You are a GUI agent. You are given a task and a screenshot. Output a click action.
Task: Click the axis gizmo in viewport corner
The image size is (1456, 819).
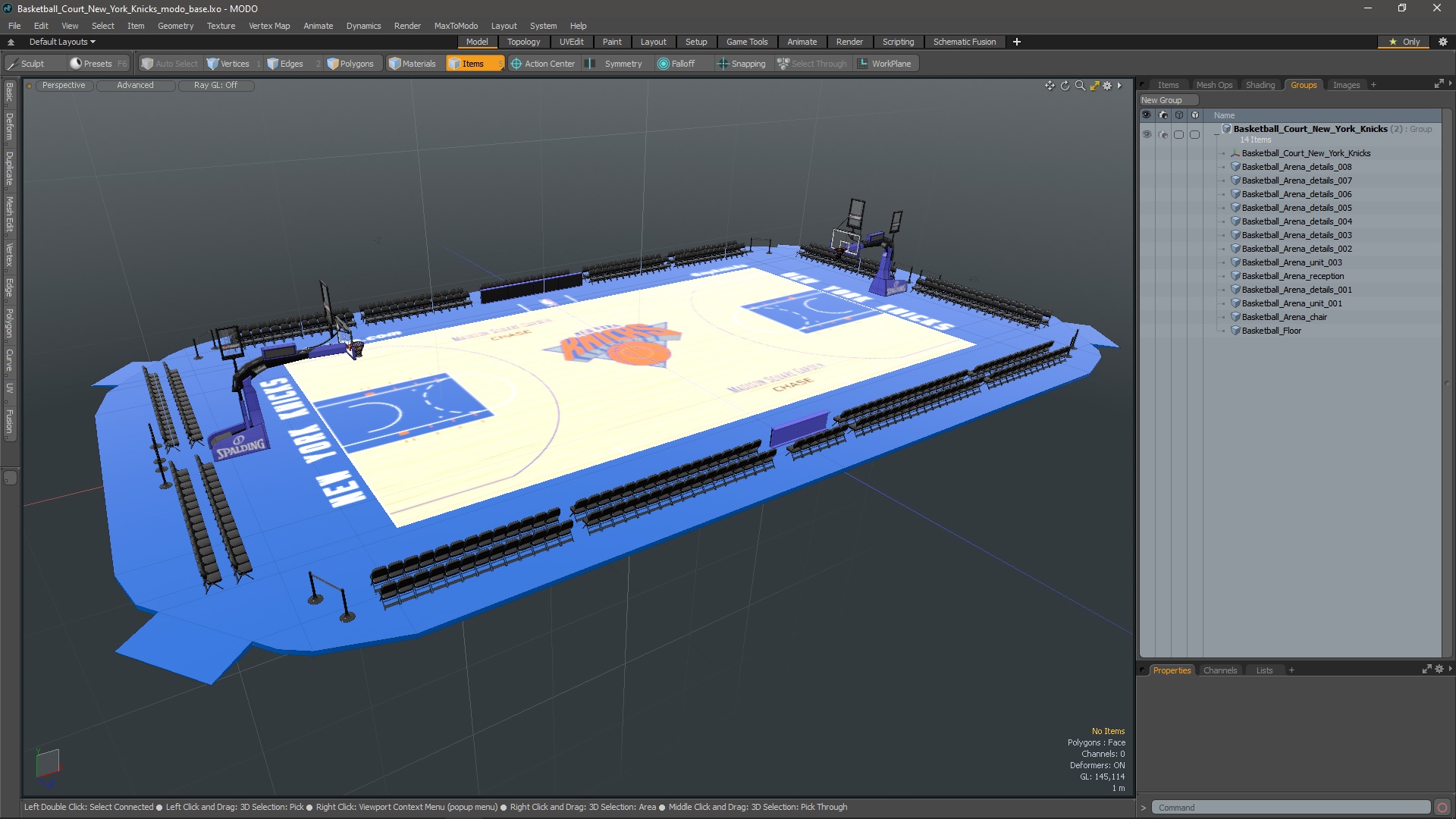coord(47,767)
